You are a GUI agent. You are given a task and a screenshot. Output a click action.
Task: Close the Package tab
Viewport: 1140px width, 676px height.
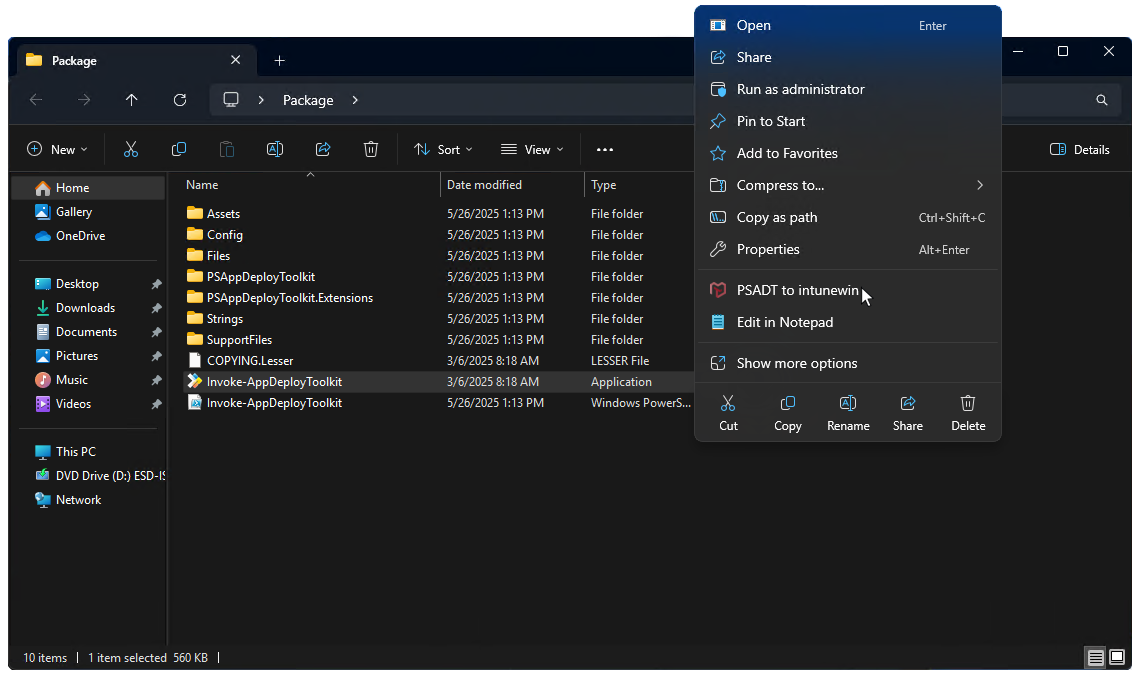click(x=236, y=60)
